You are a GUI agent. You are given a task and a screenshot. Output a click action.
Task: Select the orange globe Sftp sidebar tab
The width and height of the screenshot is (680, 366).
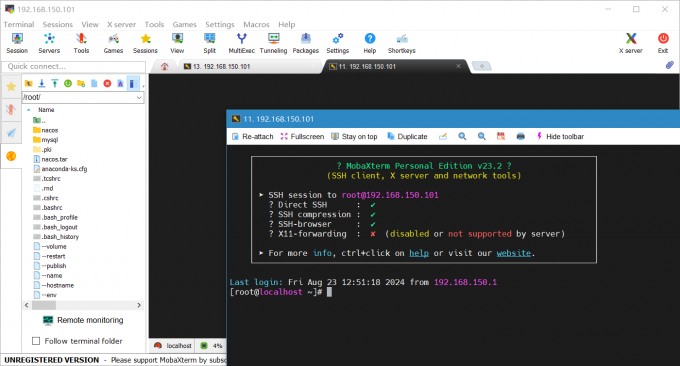click(11, 156)
